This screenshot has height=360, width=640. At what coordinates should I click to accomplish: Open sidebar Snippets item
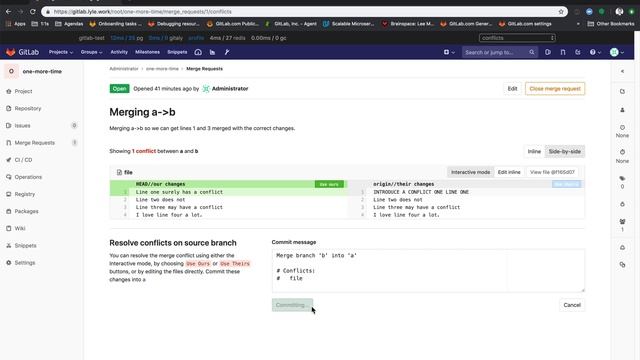click(x=25, y=246)
